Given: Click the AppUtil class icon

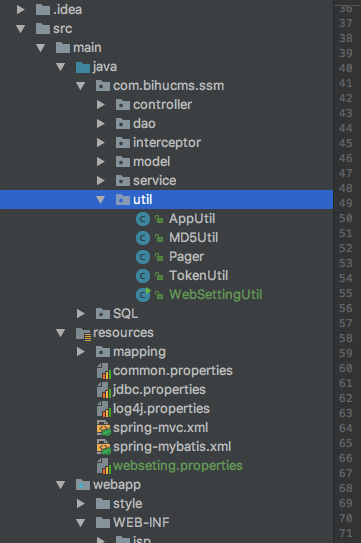Looking at the screenshot, I should coord(143,219).
